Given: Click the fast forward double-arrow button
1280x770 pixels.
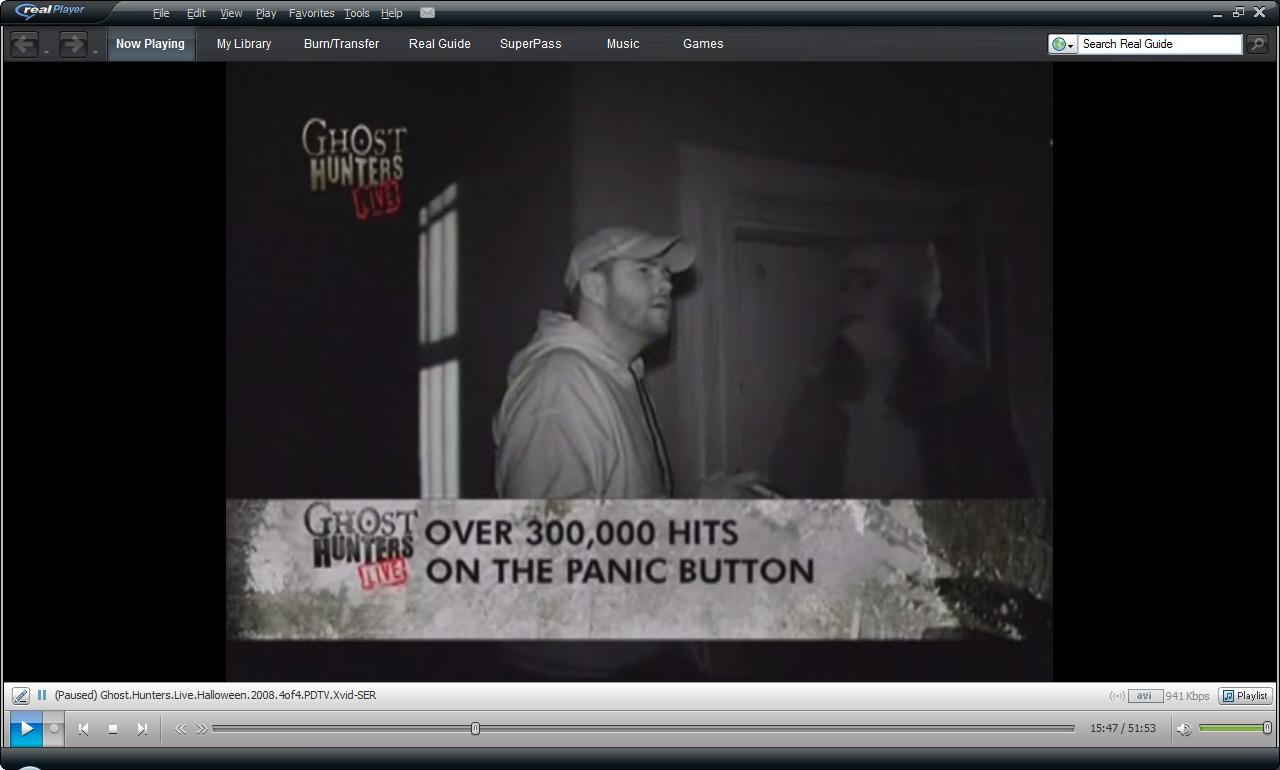Looking at the screenshot, I should coord(202,729).
